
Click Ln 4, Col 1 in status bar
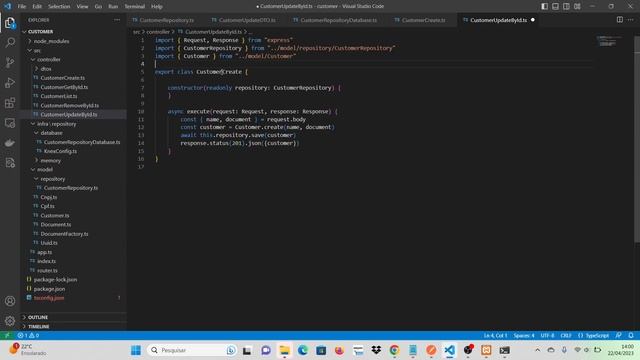coord(495,336)
